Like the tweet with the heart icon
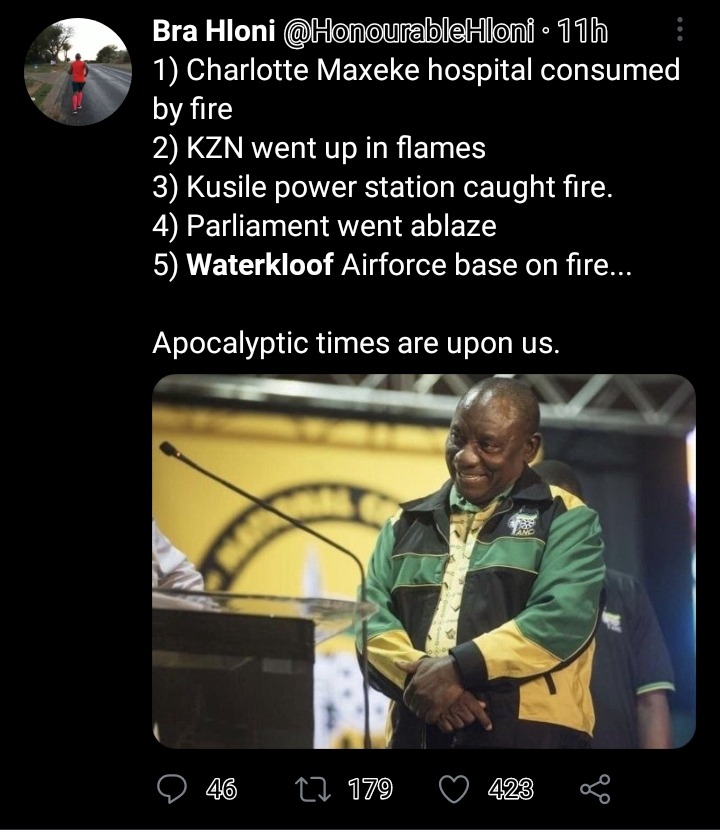 [x=455, y=789]
